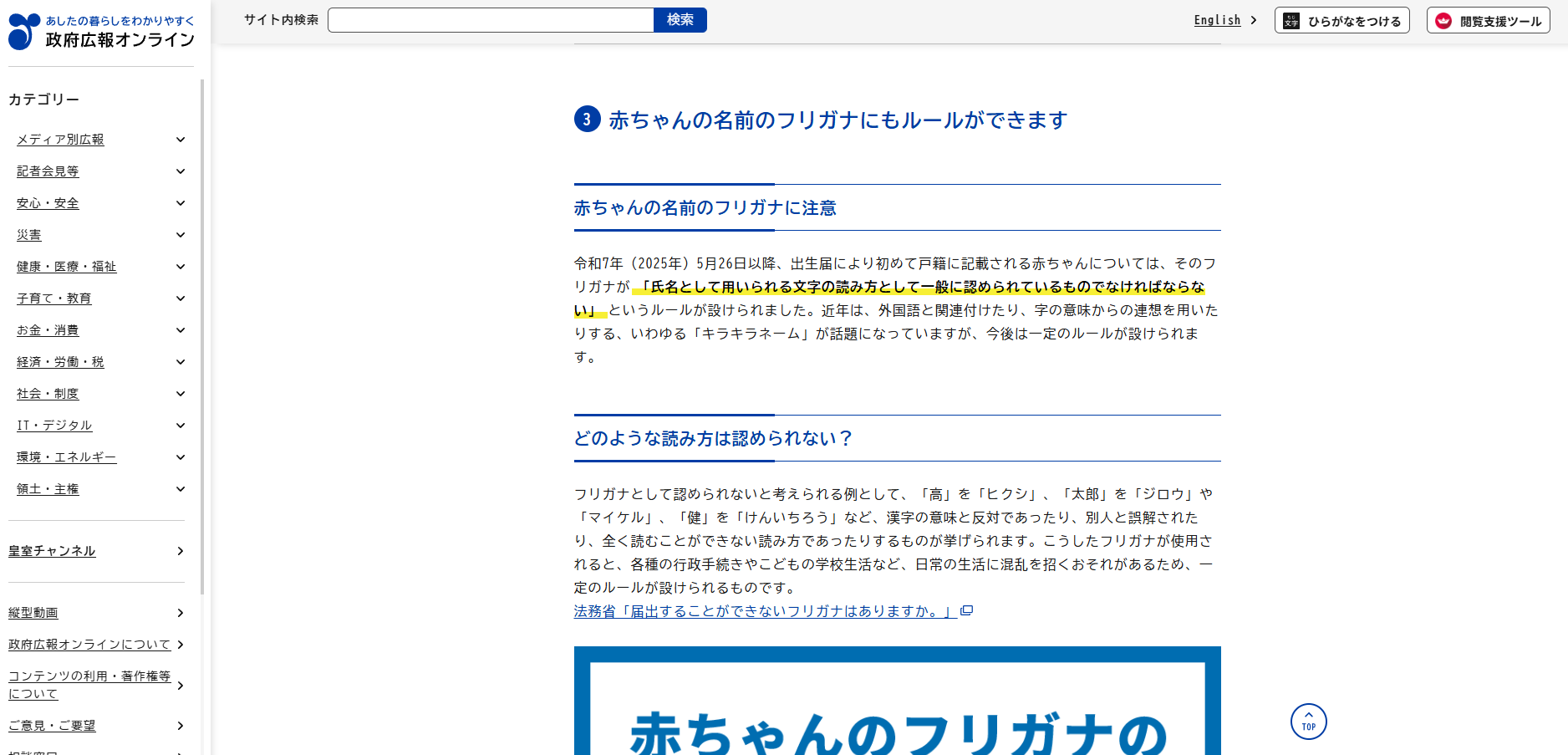
Task: Select the 災害 category item
Action: (29, 235)
